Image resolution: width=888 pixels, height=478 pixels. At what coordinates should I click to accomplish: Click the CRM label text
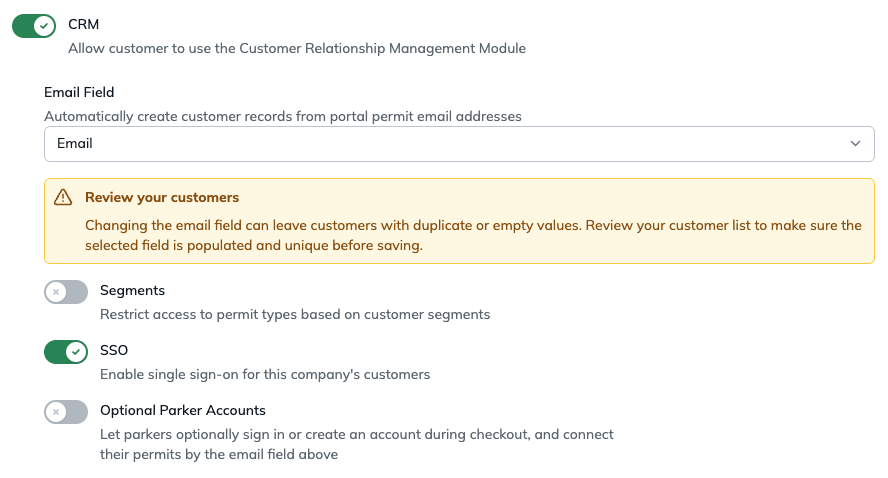click(83, 24)
